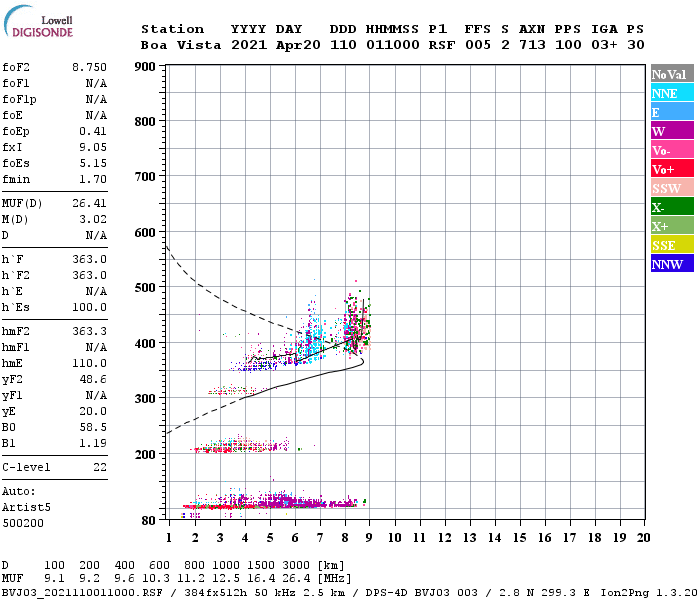Click the h`Es value 100.0
The image size is (700, 600).
[x=89, y=308]
